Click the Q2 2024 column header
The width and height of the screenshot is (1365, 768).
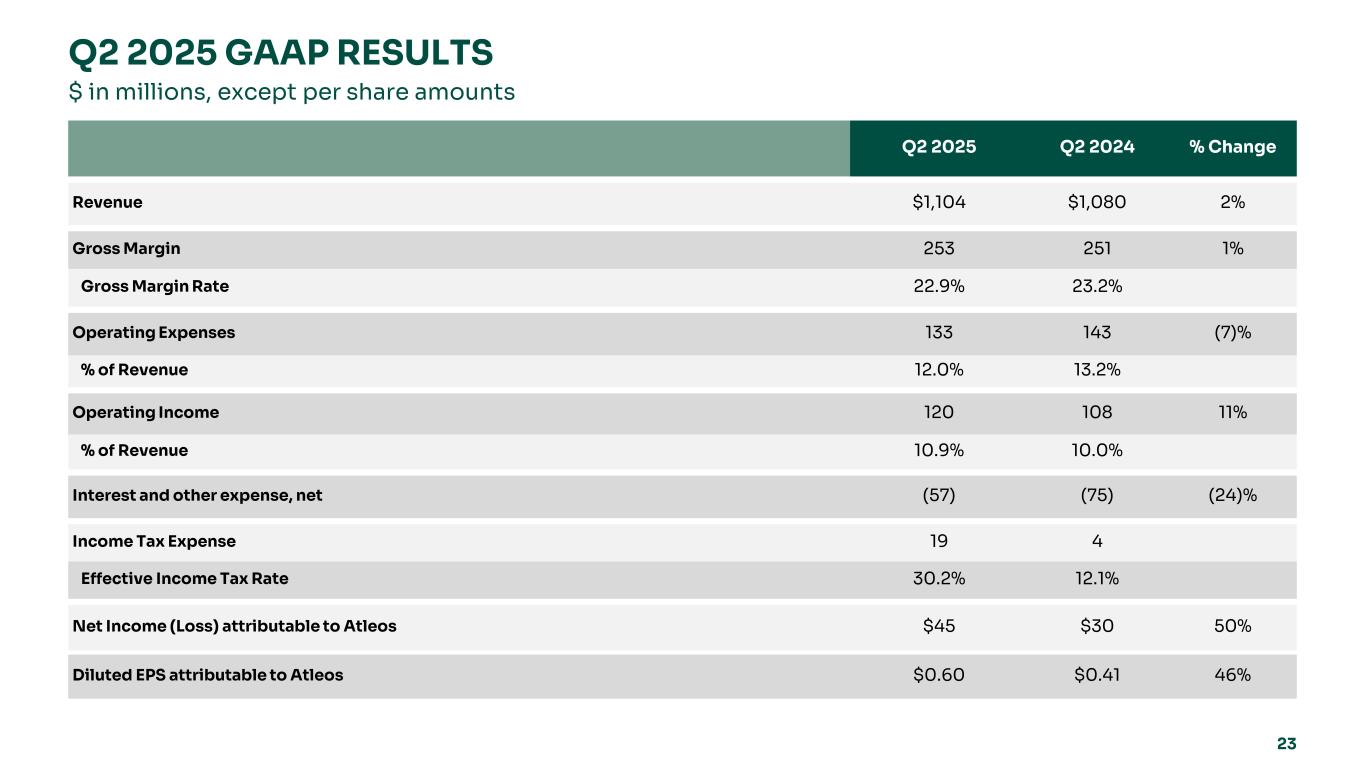[1097, 147]
